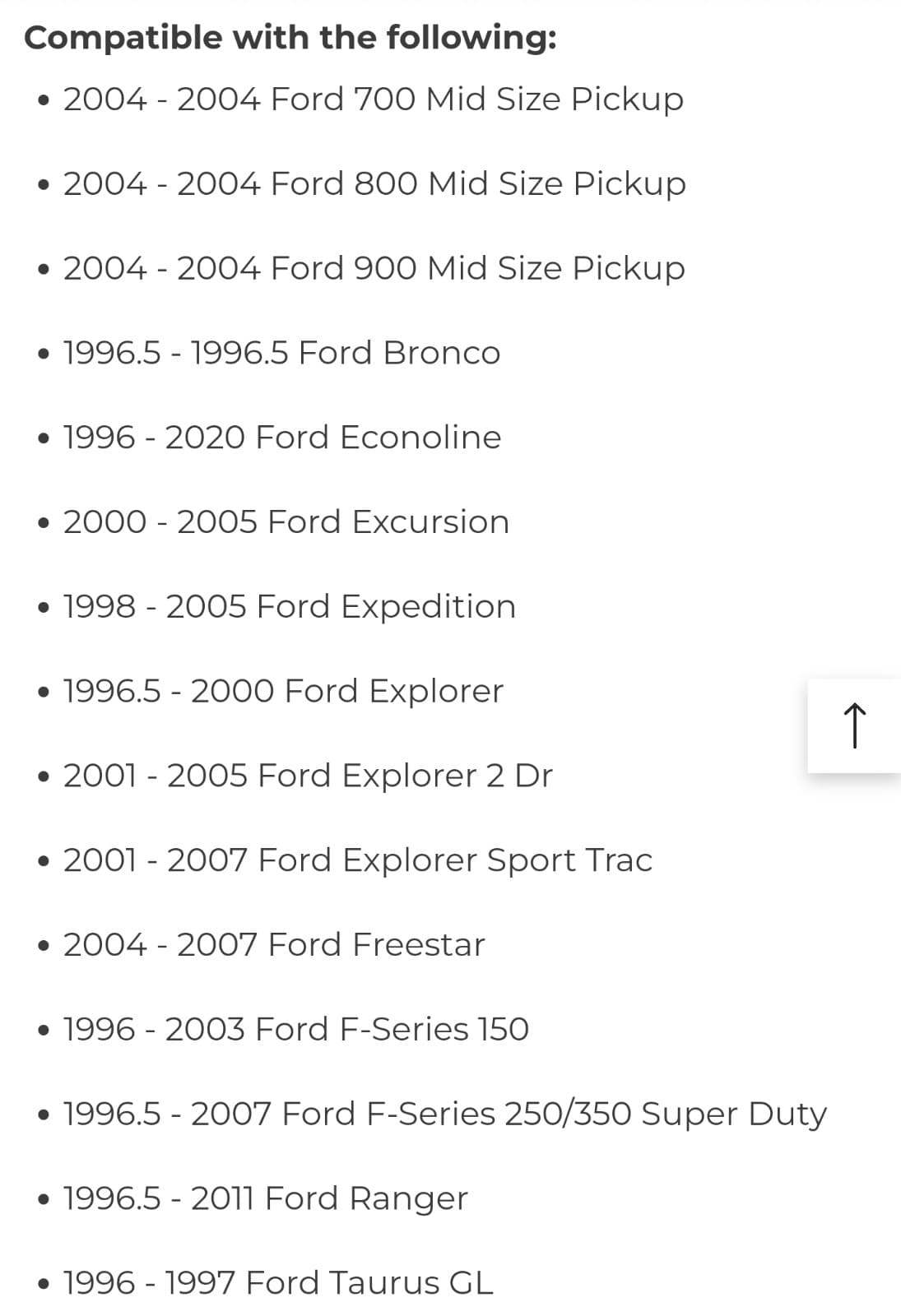
Task: Click the bullet point before Ford Ranger
Action: (44, 1200)
